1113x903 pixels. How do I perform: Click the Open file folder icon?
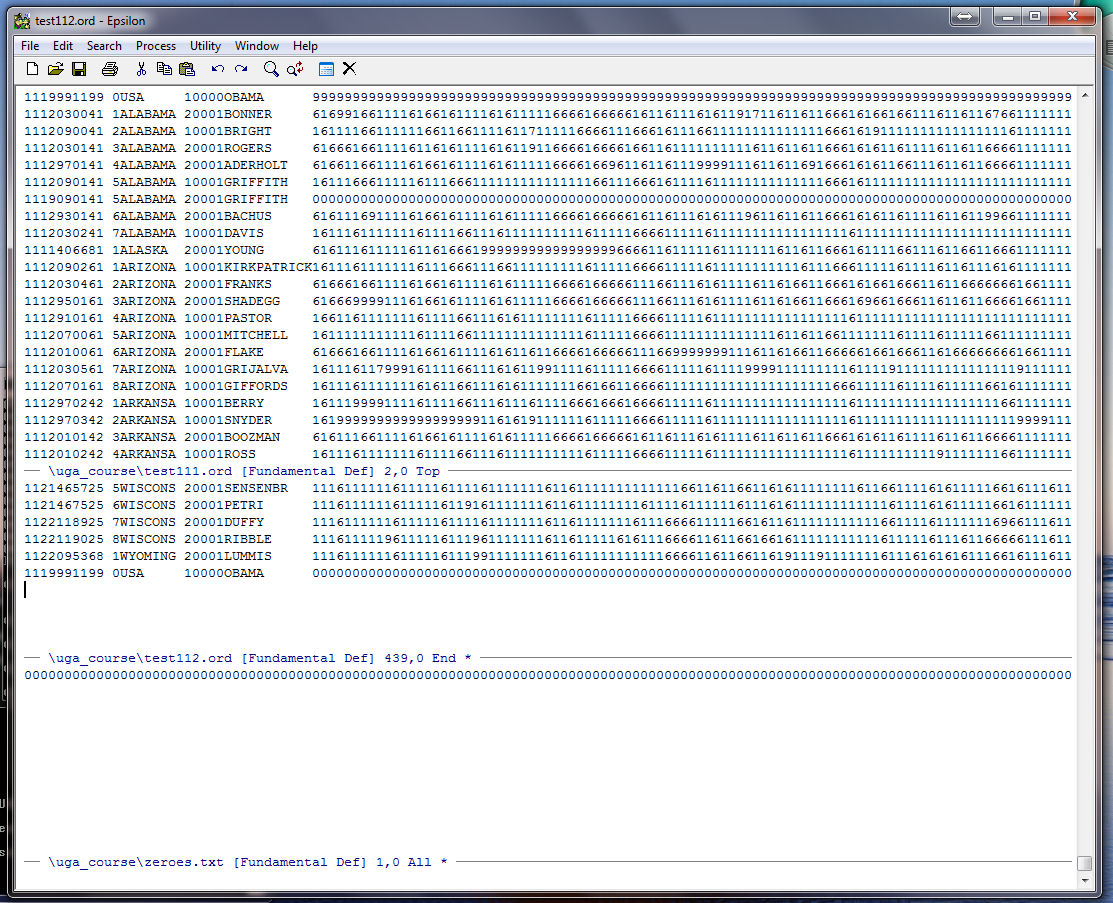tap(56, 69)
